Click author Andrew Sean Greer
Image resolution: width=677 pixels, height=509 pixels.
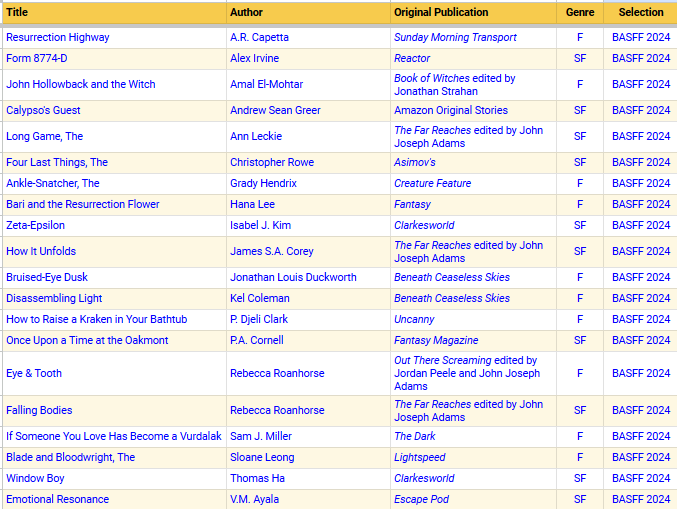pos(275,110)
